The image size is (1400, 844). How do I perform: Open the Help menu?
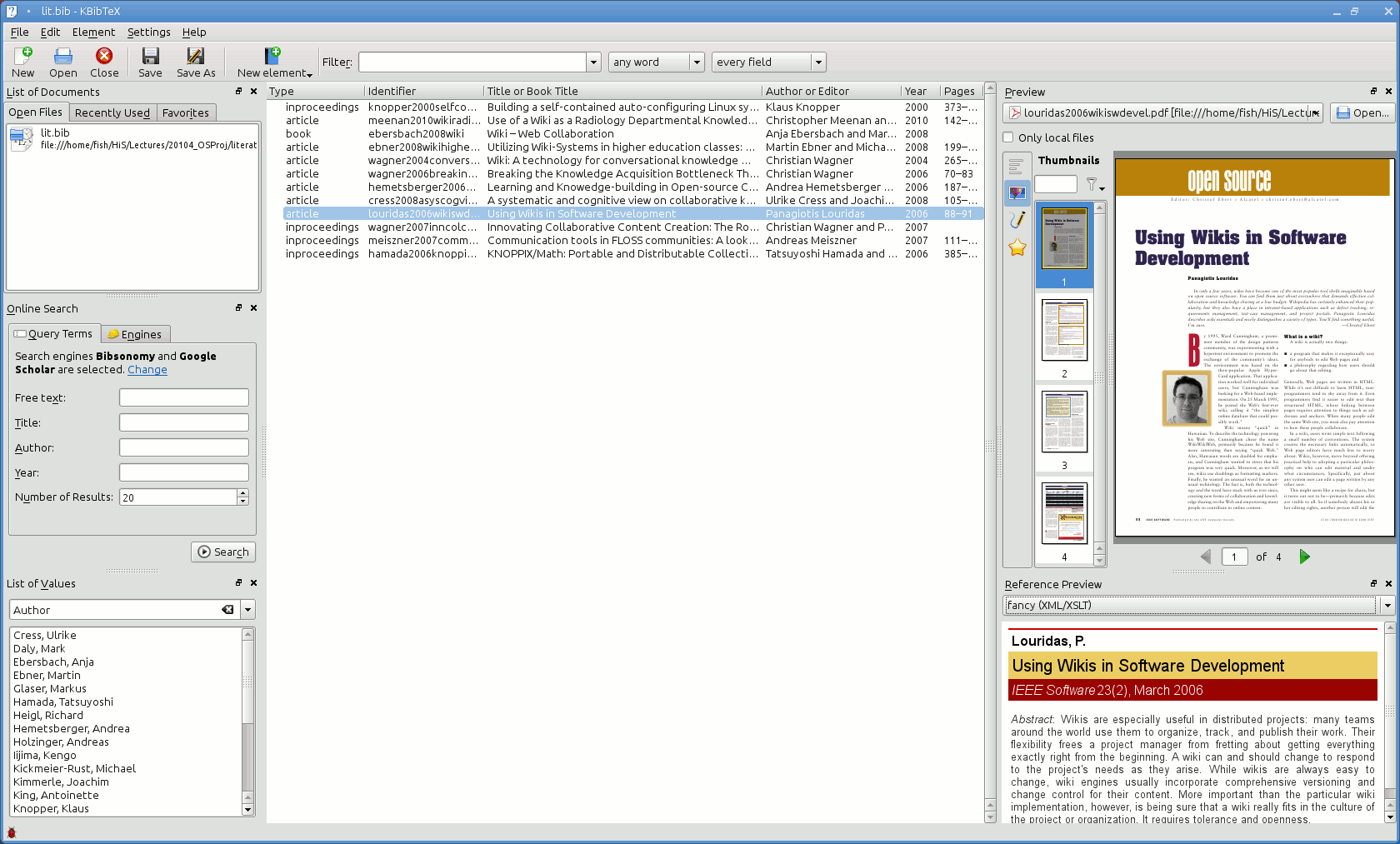[194, 32]
